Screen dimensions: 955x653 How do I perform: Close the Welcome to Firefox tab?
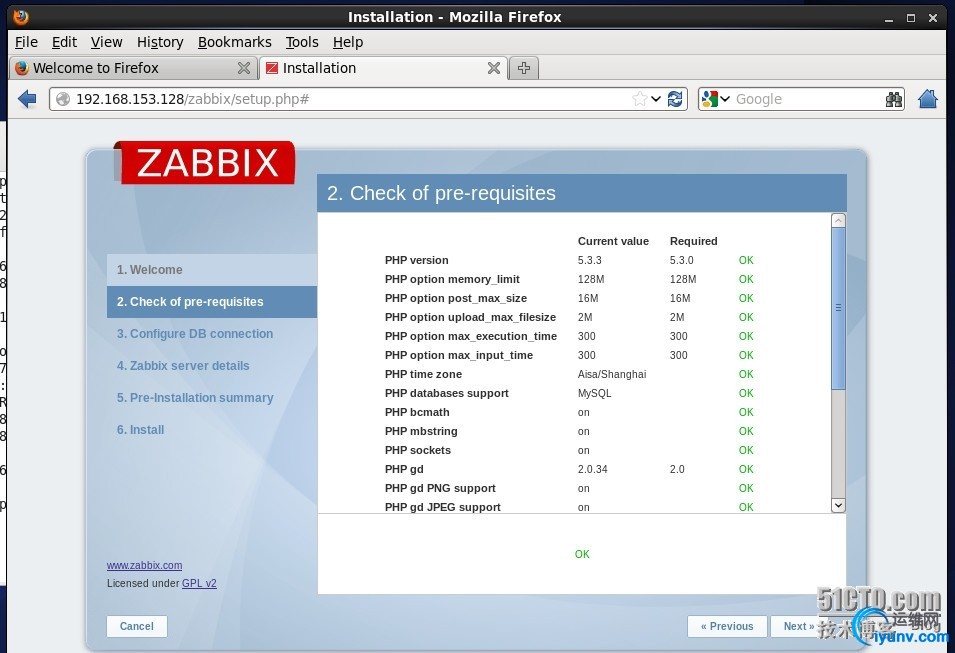click(x=244, y=68)
